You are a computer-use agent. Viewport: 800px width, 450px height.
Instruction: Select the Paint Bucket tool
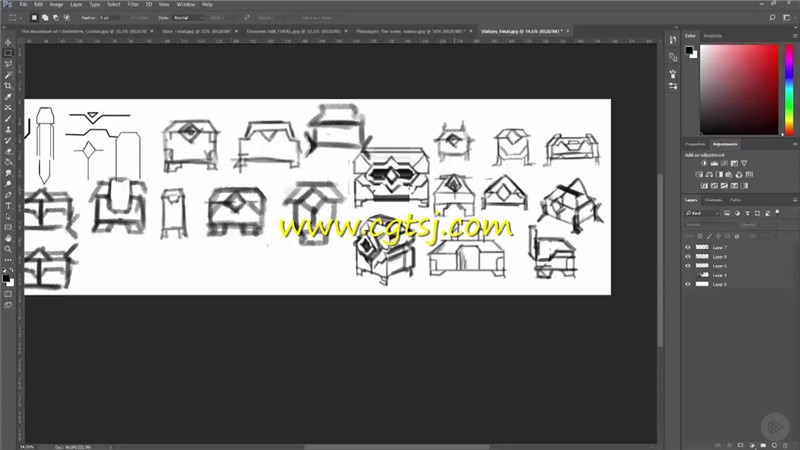tap(8, 162)
